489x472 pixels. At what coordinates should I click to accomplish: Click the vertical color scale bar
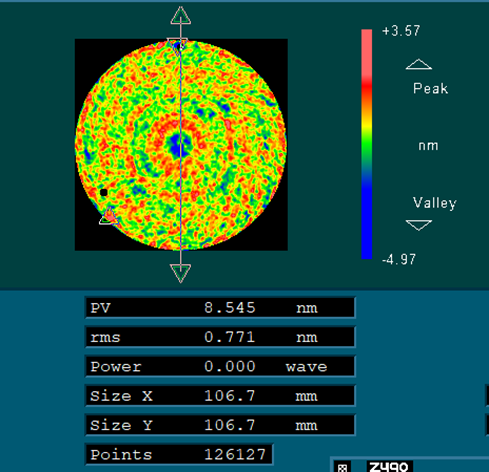(367, 144)
